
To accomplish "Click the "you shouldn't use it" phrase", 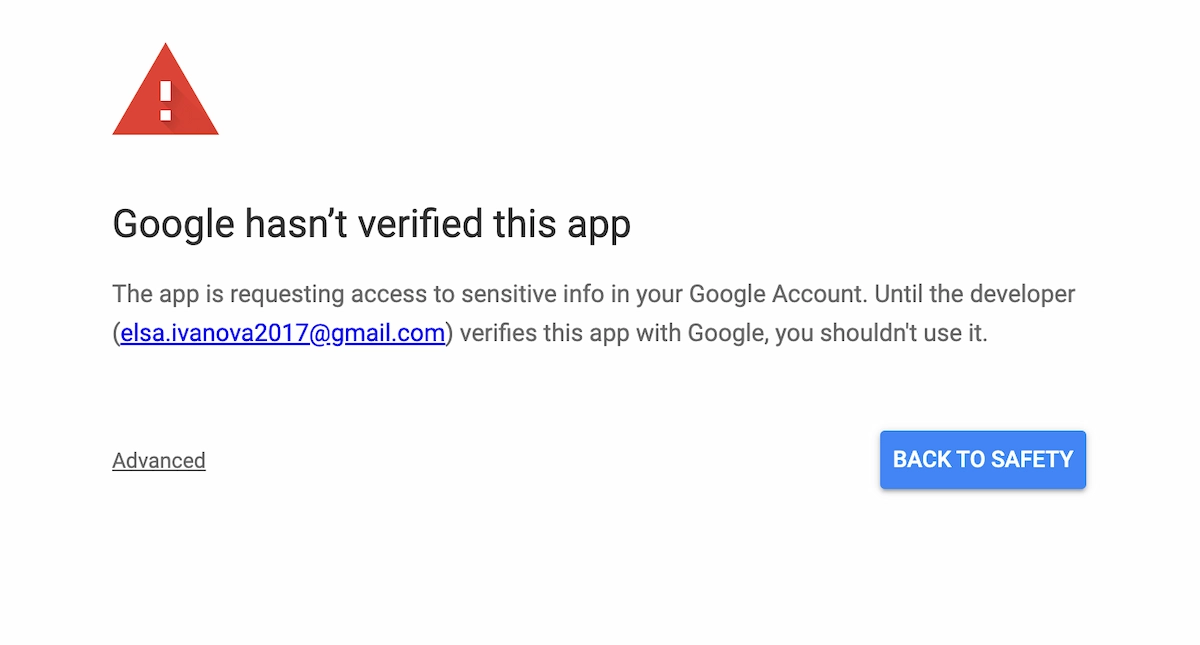I will pyautogui.click(x=881, y=333).
